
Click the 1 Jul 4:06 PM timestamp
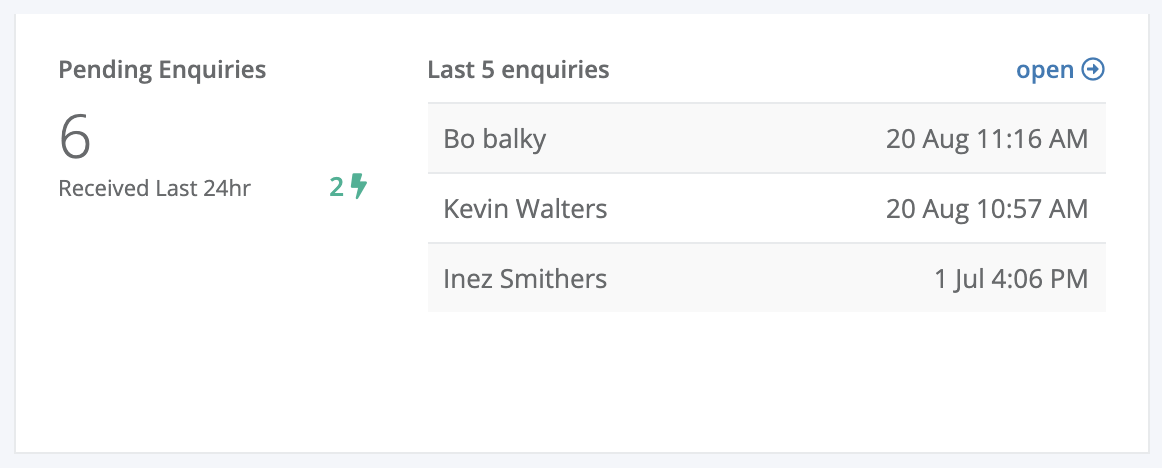coord(1011,278)
